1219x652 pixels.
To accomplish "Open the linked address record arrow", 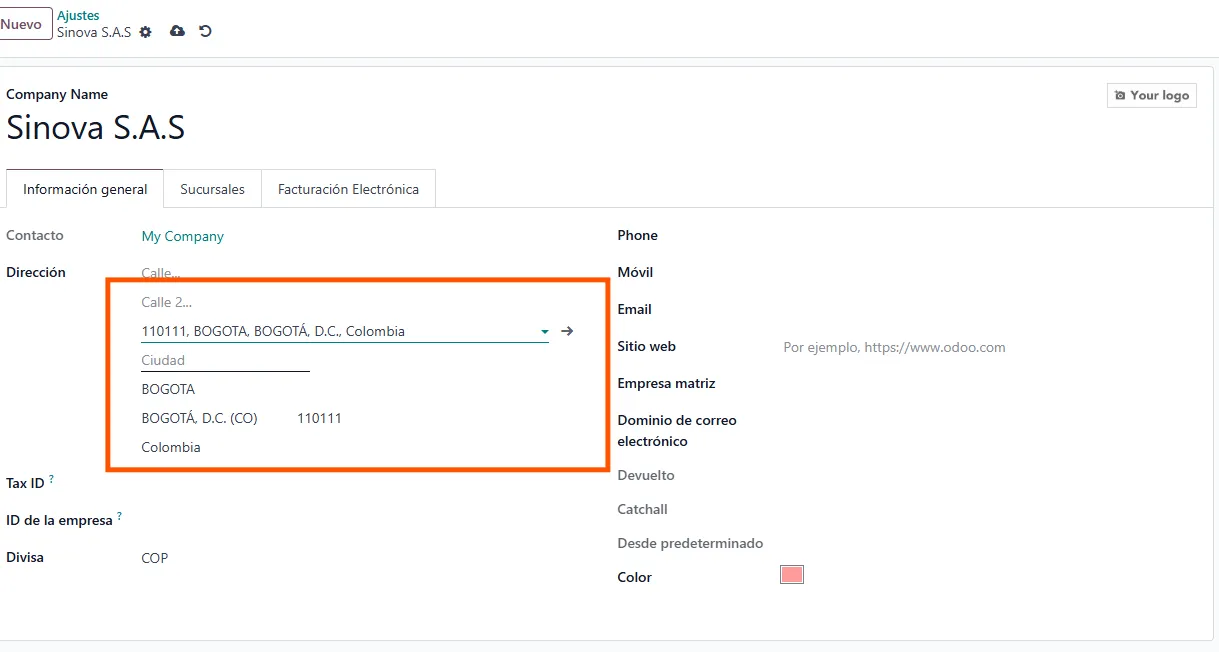I will coord(567,331).
